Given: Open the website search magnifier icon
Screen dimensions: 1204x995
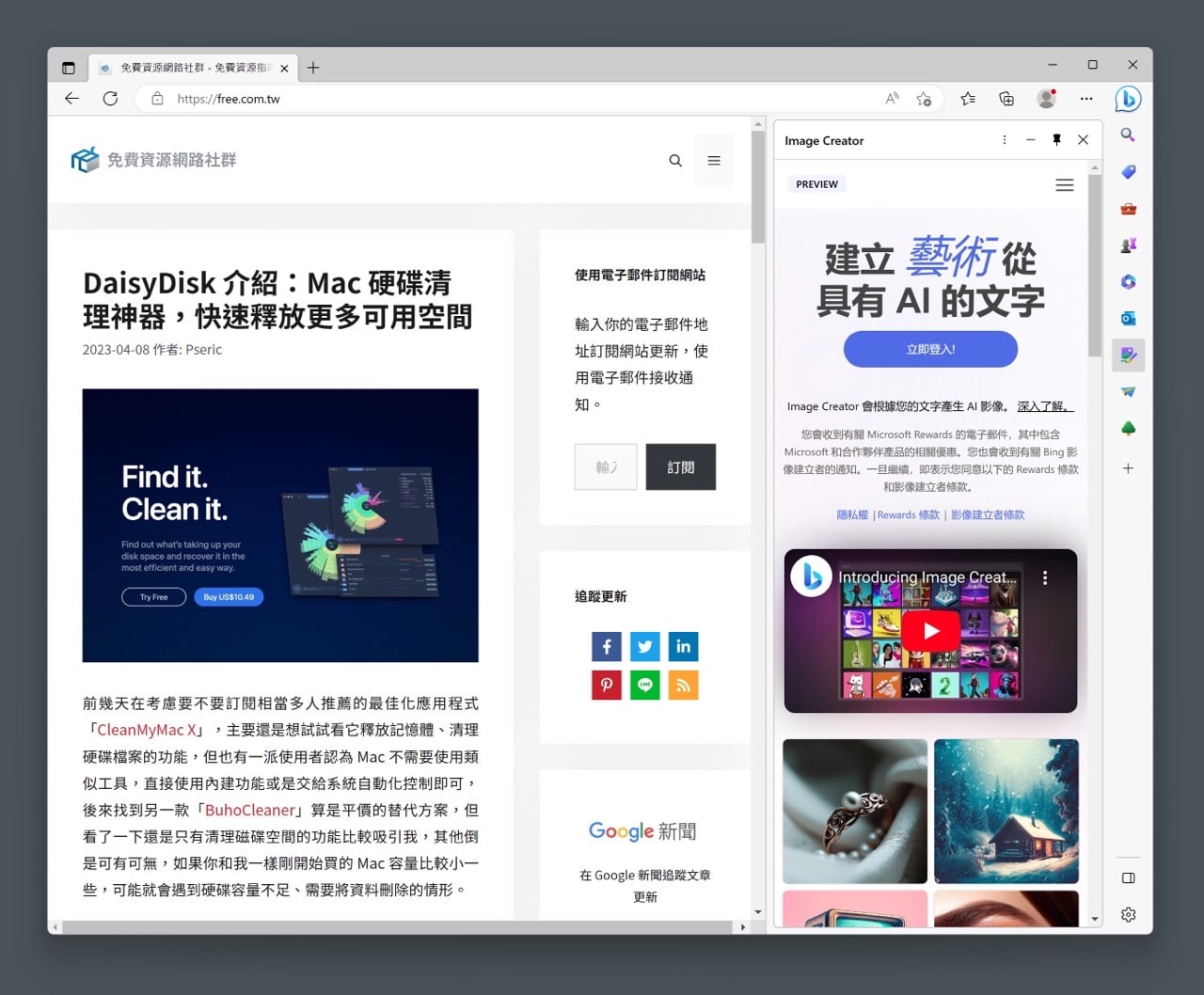Looking at the screenshot, I should (x=675, y=161).
